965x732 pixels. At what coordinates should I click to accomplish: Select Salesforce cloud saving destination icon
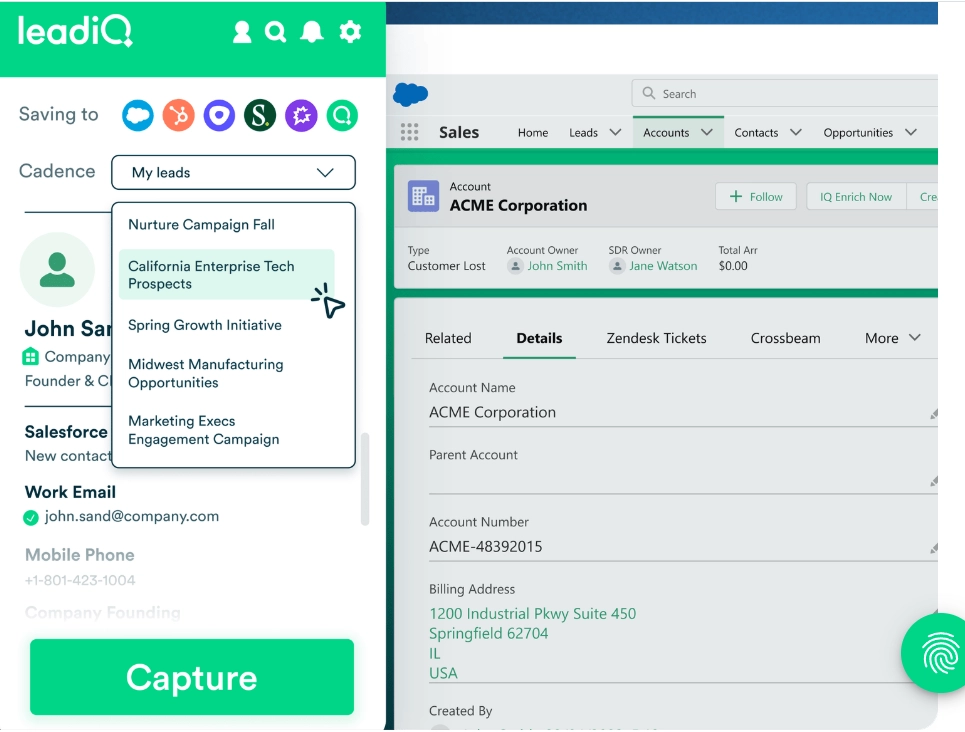[x=137, y=115]
